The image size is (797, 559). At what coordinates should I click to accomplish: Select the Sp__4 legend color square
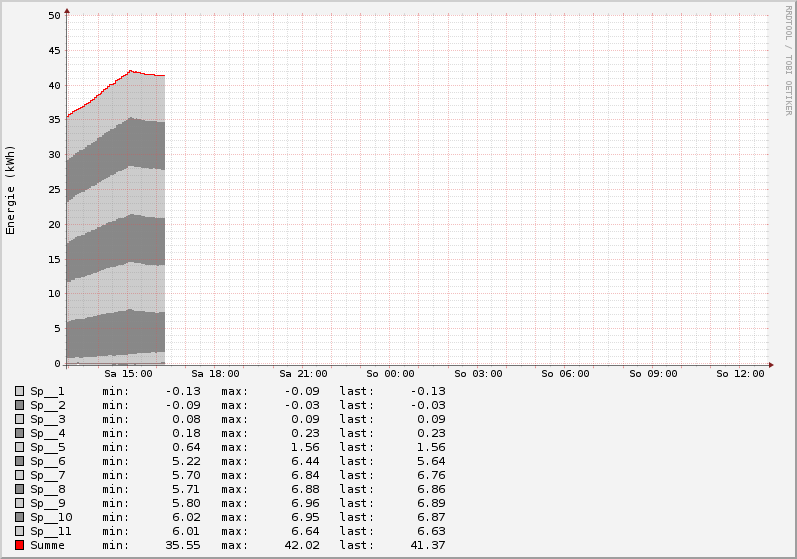tap(19, 433)
